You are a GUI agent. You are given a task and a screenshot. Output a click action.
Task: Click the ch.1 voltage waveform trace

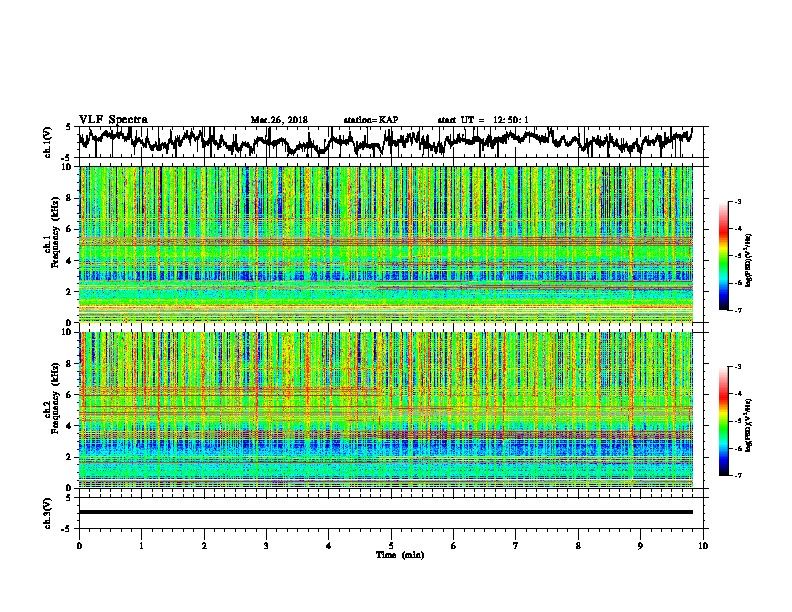point(385,141)
